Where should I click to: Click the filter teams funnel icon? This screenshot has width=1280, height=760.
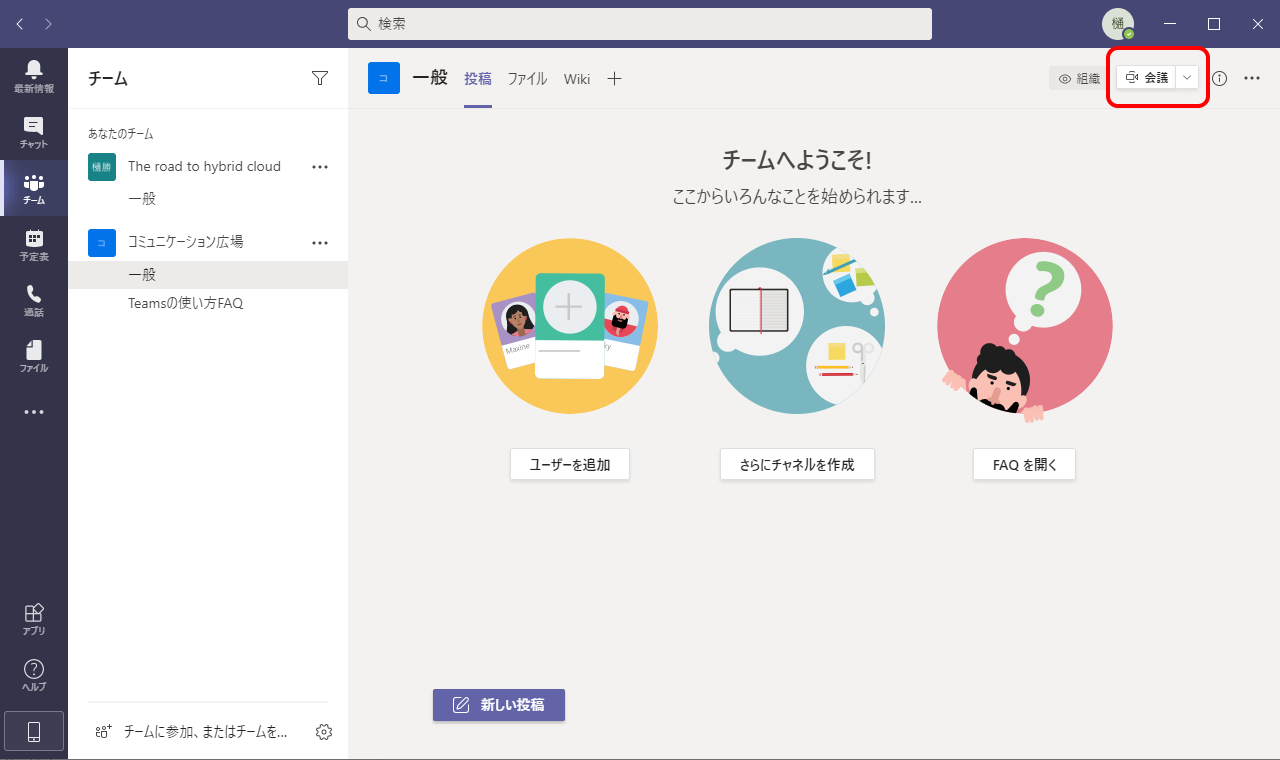320,78
